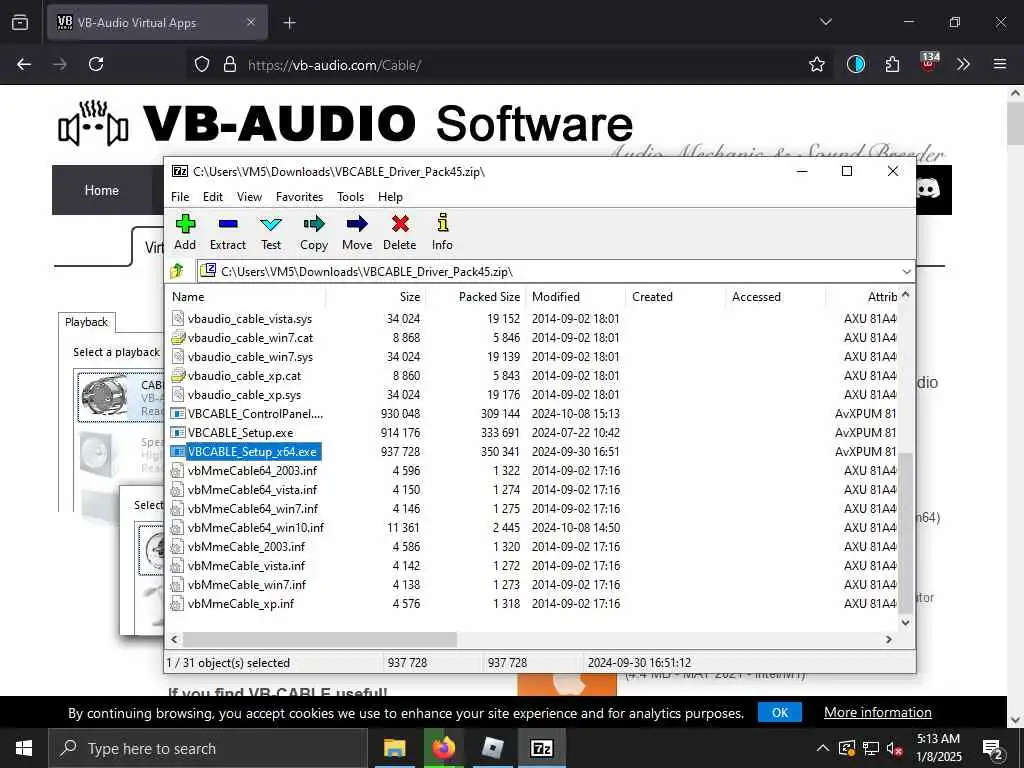Select vbaudio_cable_win7.cat file
1024x768 pixels.
click(x=250, y=338)
